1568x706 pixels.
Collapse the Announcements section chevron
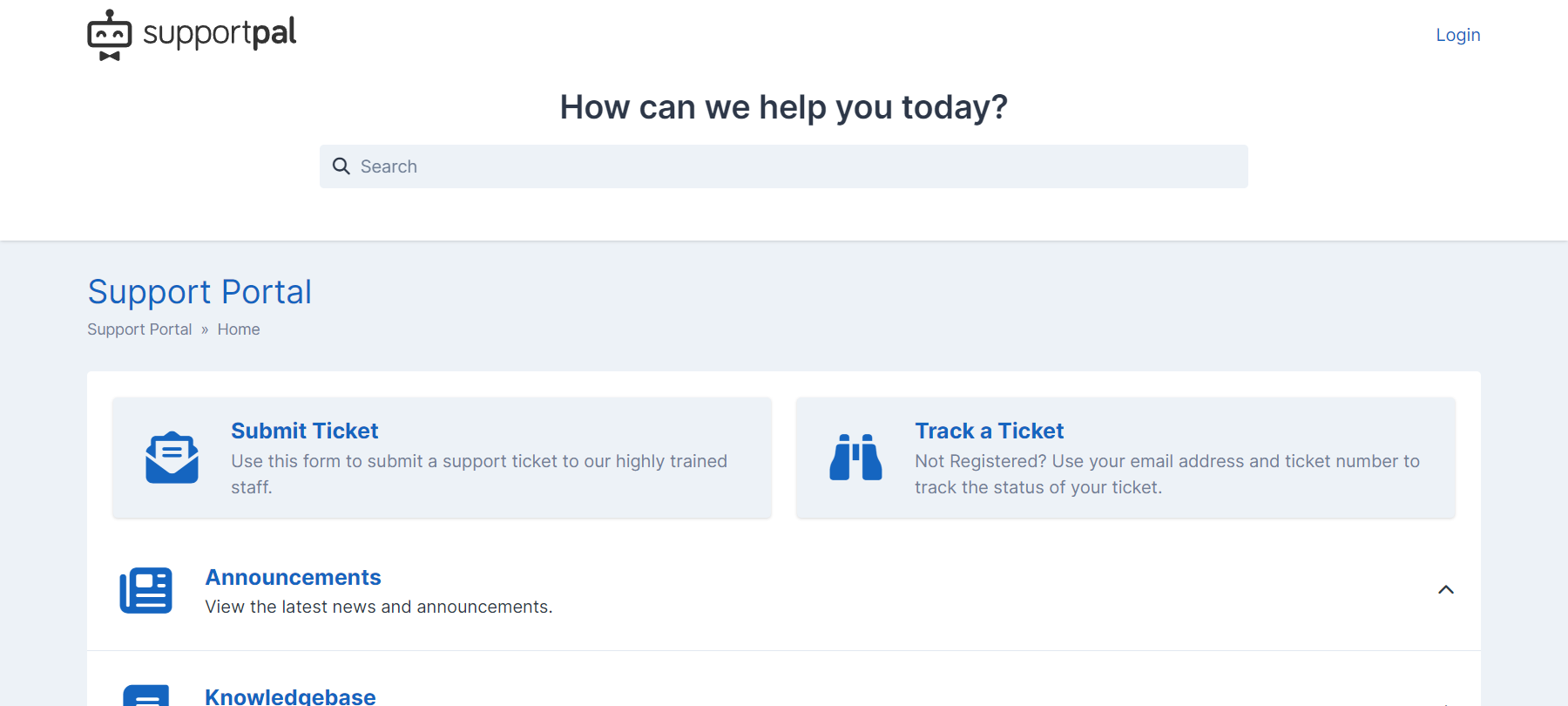pos(1446,590)
